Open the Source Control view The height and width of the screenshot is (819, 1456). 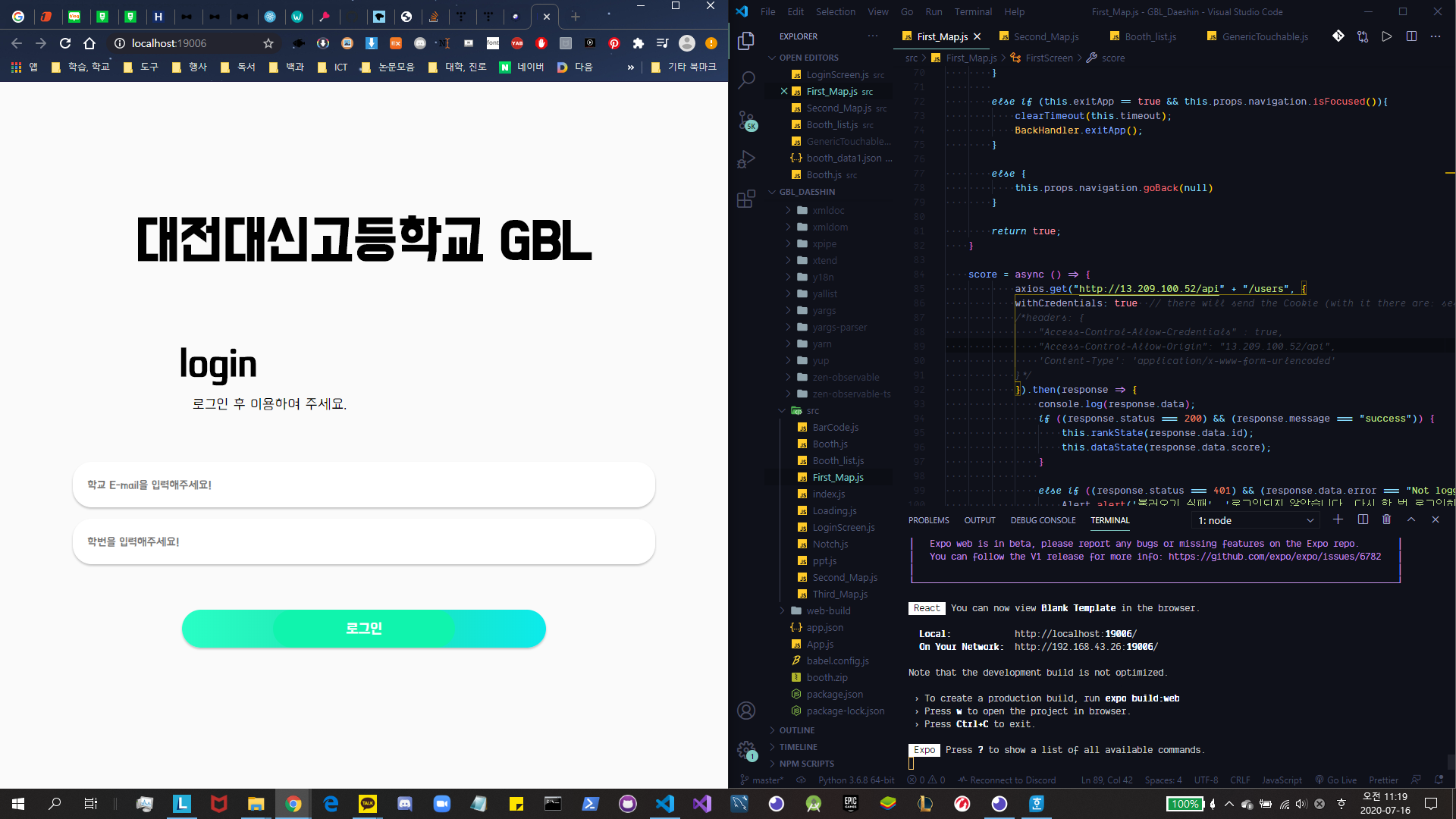(x=746, y=120)
